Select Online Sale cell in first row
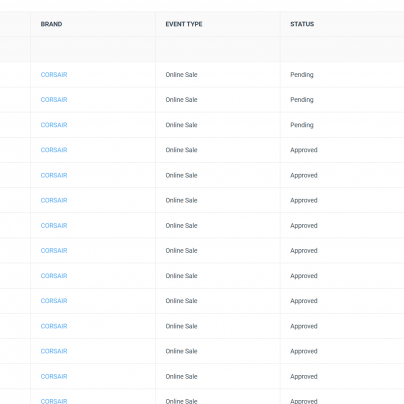This screenshot has width=404, height=404. click(x=181, y=75)
